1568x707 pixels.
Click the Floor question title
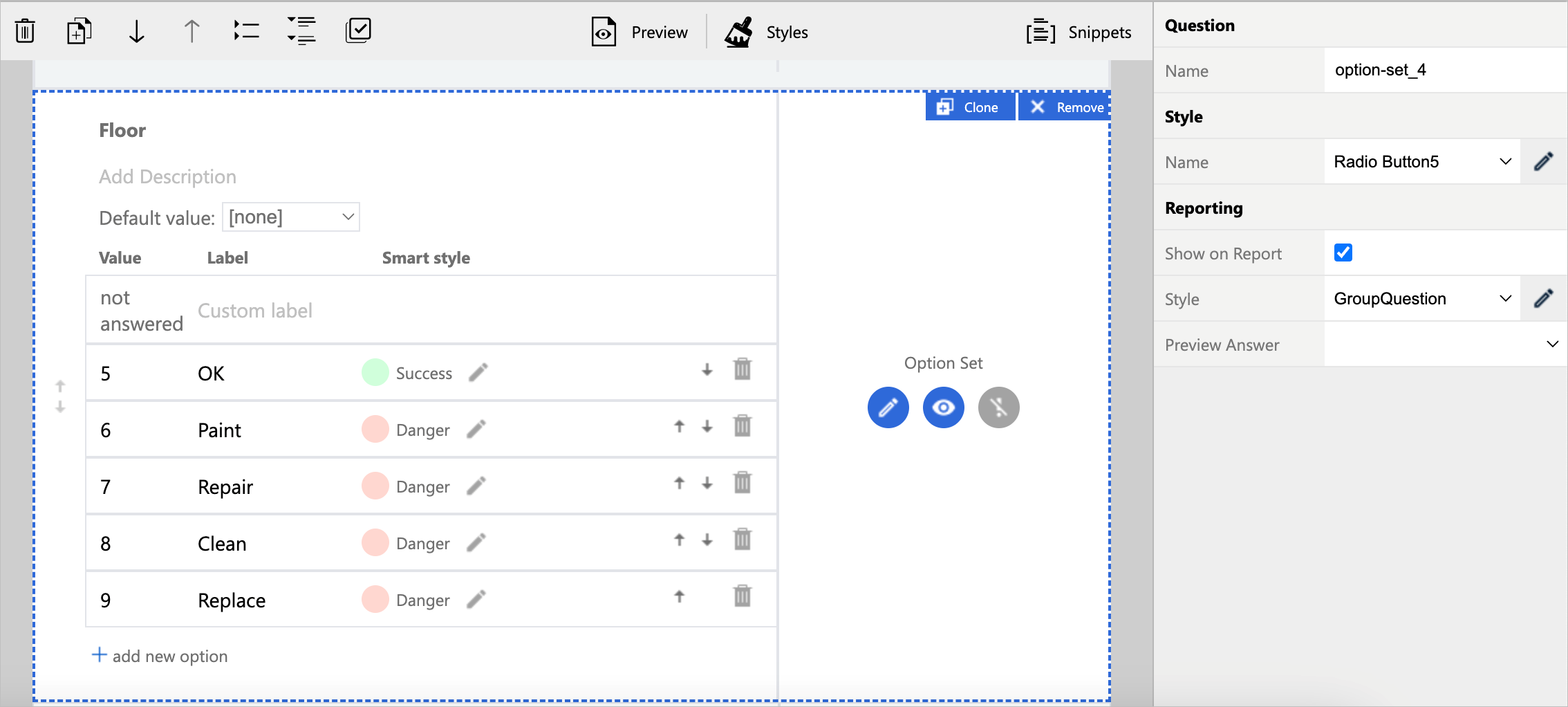[122, 130]
